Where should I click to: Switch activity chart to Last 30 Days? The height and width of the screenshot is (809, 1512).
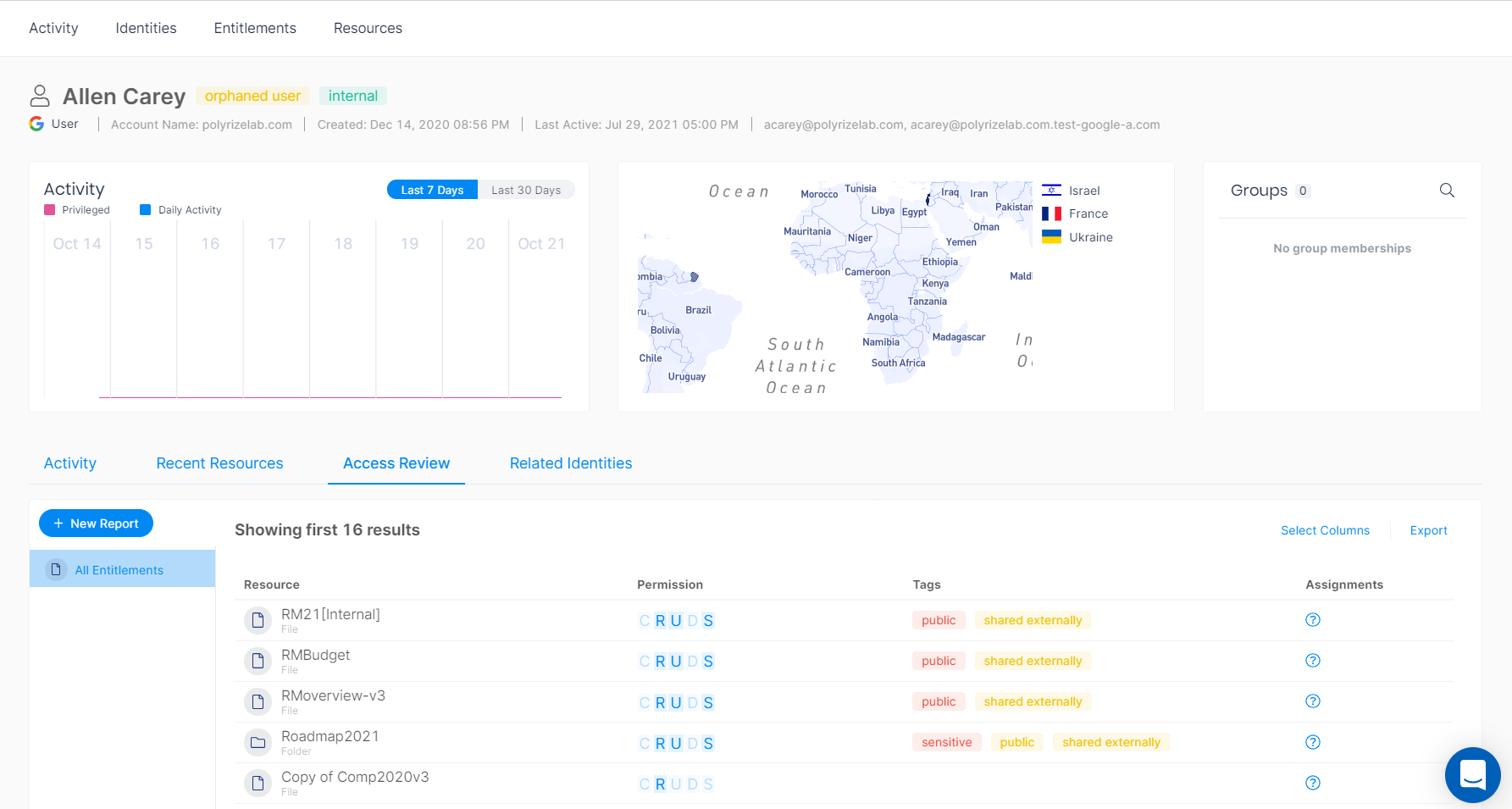pyautogui.click(x=526, y=190)
